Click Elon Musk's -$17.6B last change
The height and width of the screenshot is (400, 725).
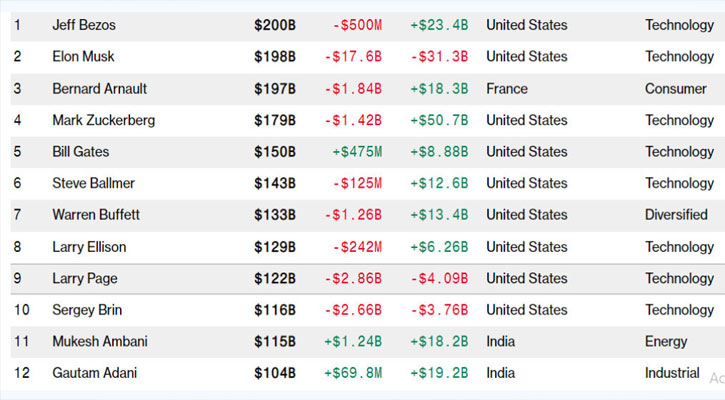(351, 57)
